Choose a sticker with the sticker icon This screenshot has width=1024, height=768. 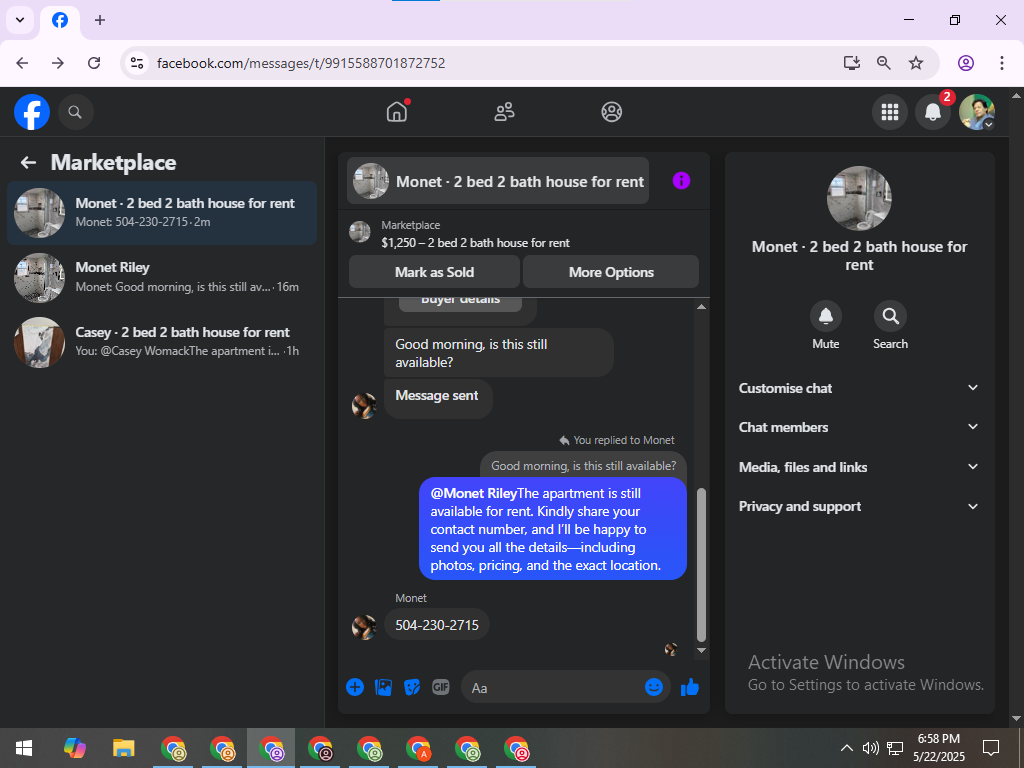(412, 687)
